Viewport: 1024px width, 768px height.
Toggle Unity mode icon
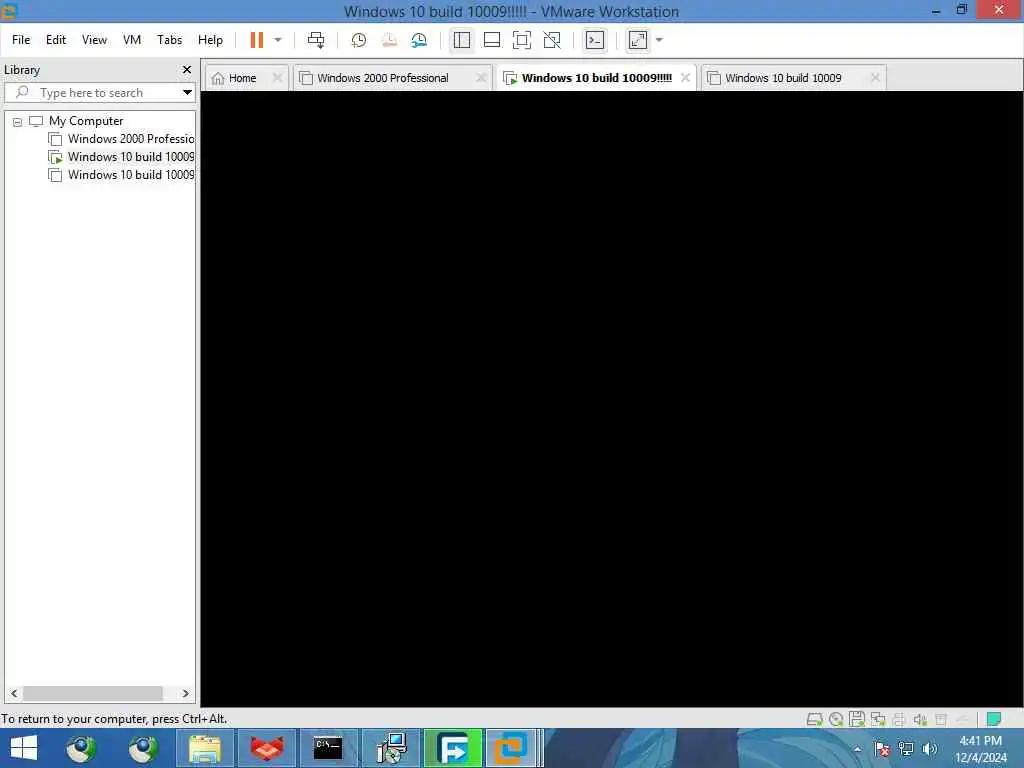pos(552,40)
